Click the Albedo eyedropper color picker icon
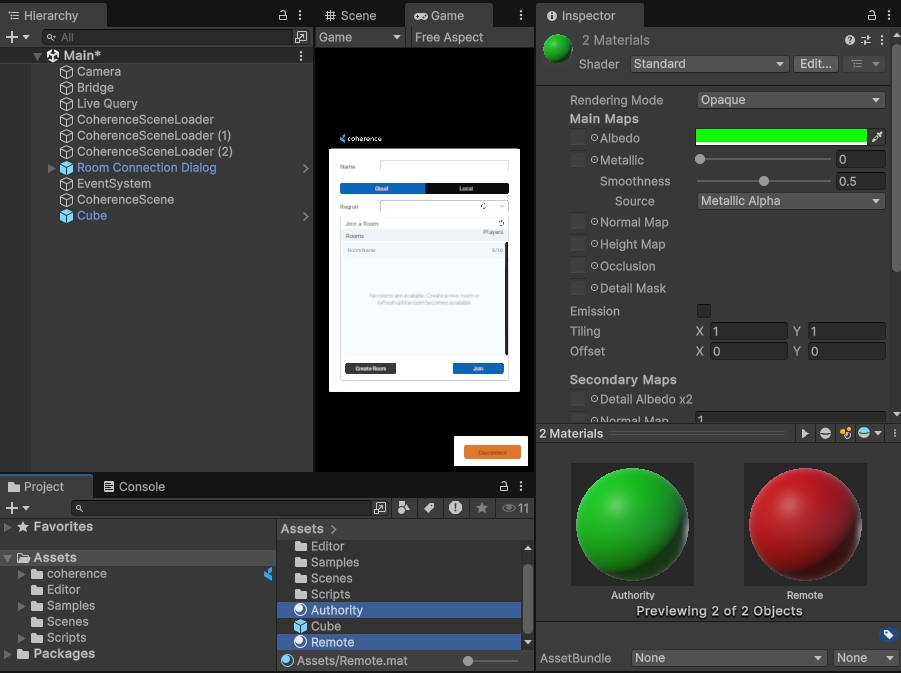Image resolution: width=901 pixels, height=673 pixels. (x=877, y=137)
